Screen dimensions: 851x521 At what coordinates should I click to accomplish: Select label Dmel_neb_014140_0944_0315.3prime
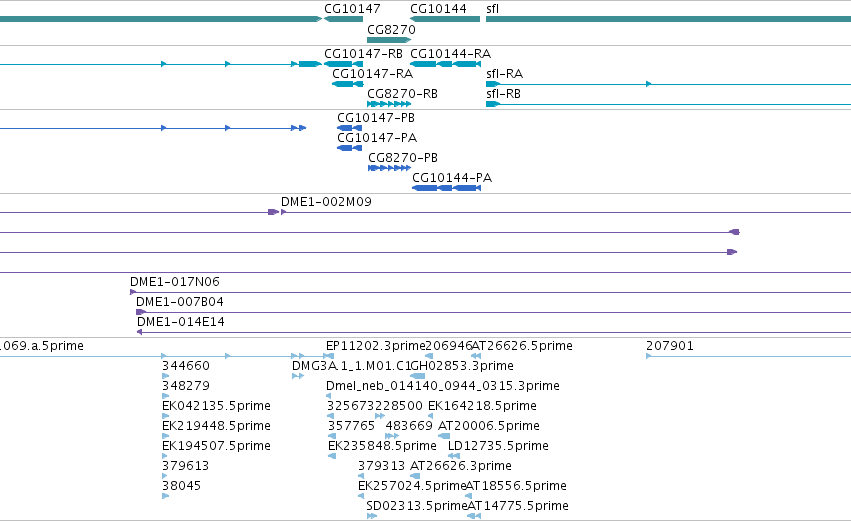[x=443, y=386]
